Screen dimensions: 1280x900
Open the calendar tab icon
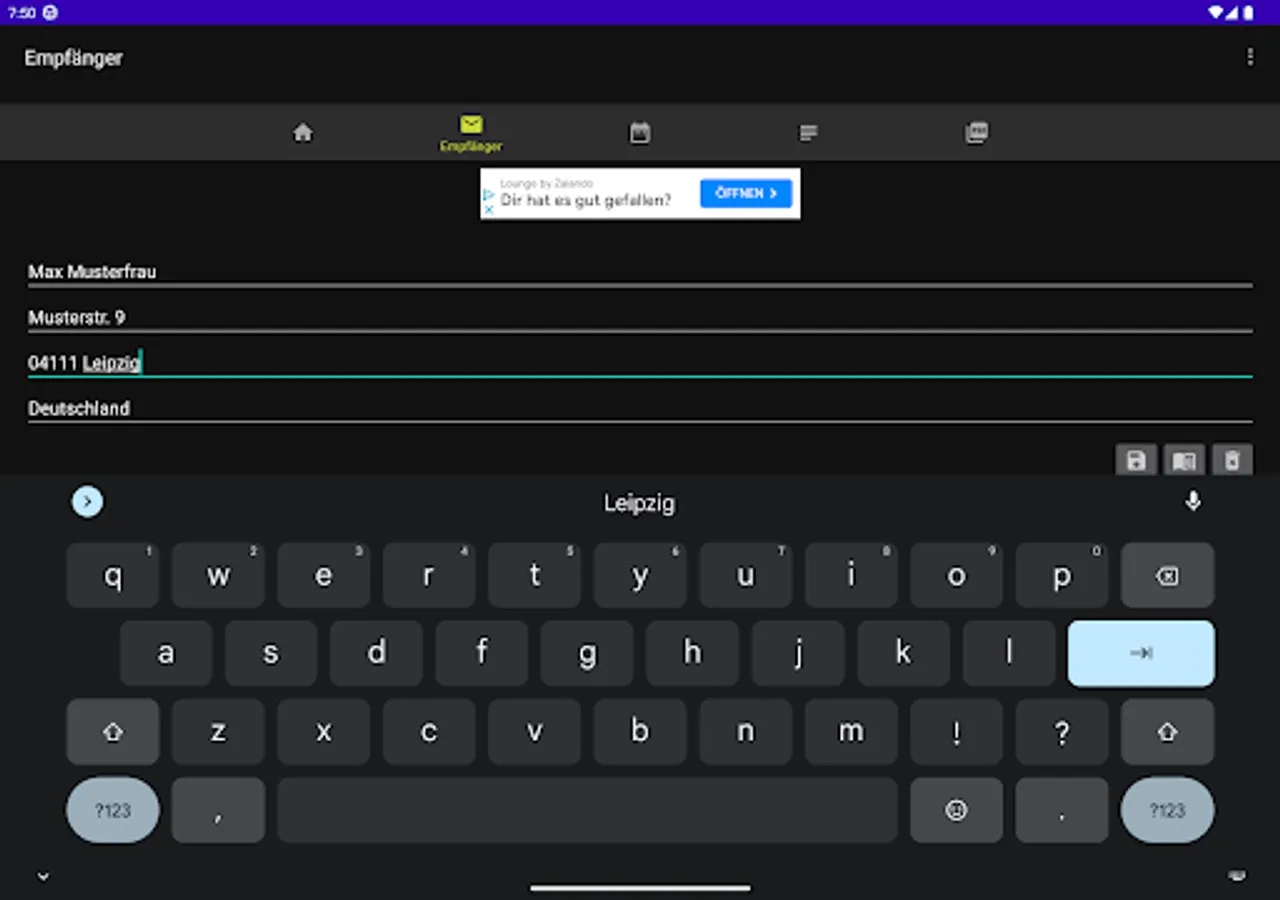(x=640, y=132)
